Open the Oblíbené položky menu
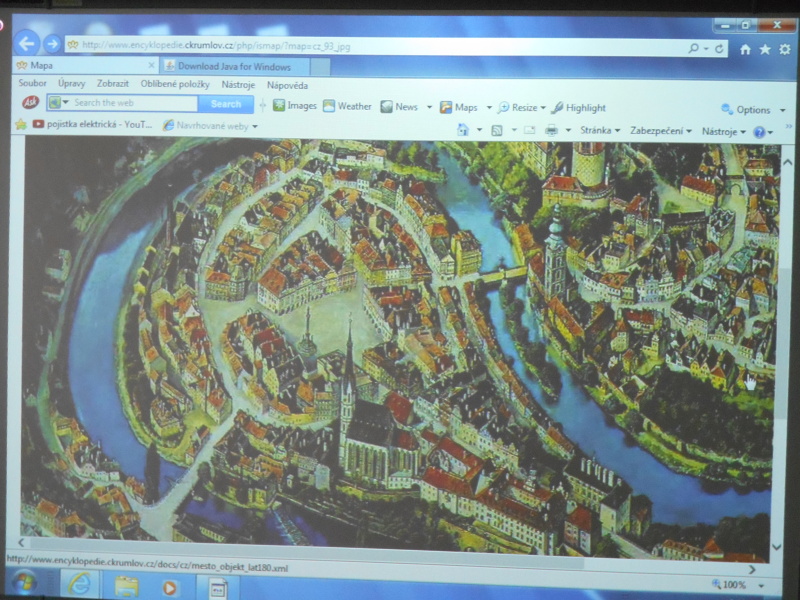This screenshot has width=800, height=600. 175,84
